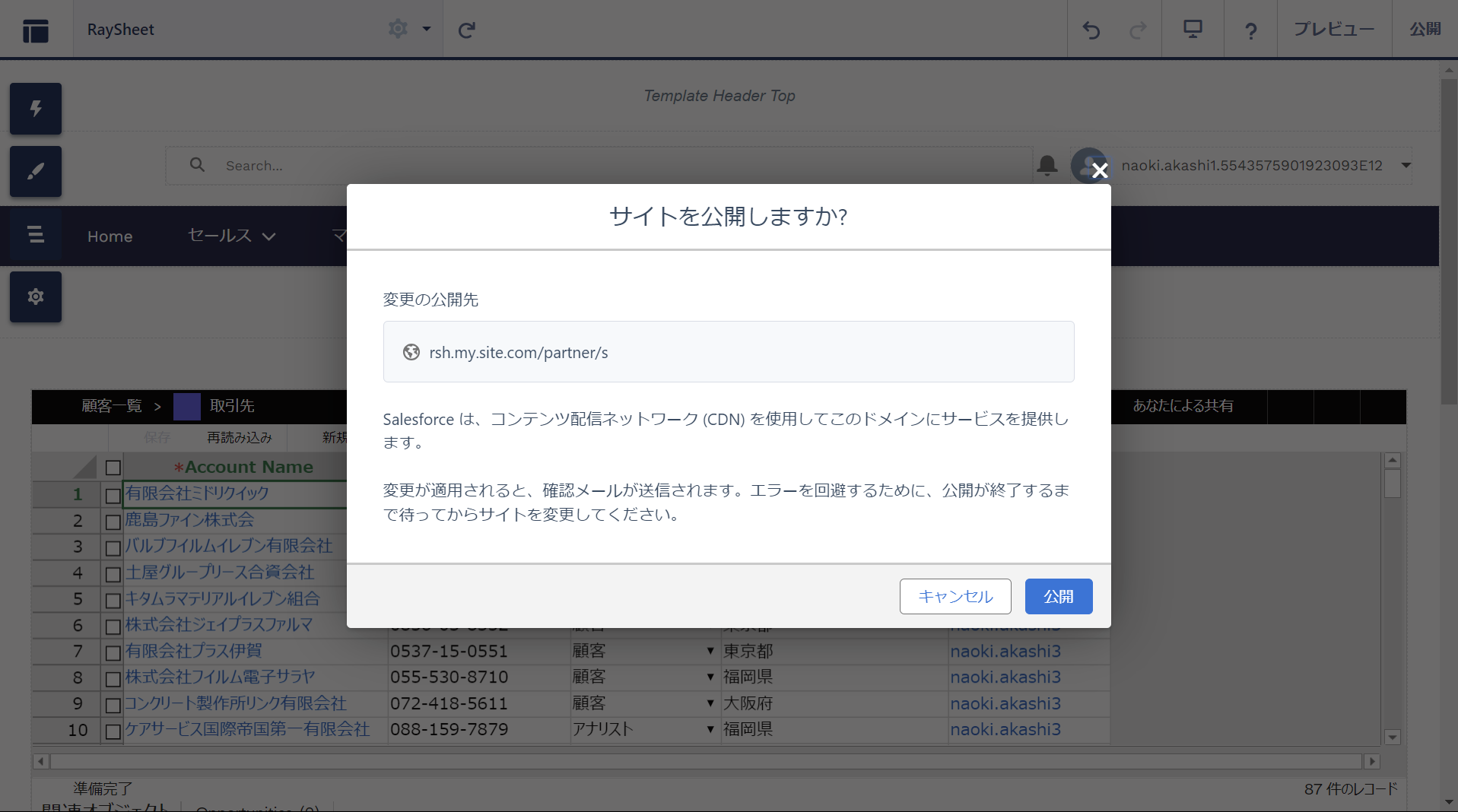Expand row 8 顧客 type dropdown
Image resolution: width=1458 pixels, height=812 pixels.
tap(710, 677)
